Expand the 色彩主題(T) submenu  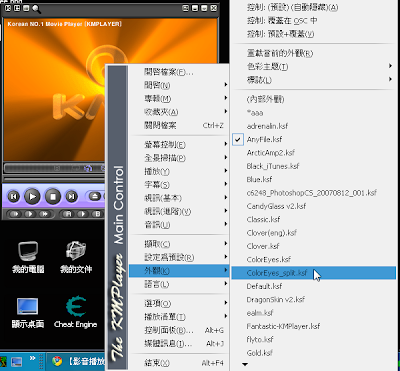point(314,67)
